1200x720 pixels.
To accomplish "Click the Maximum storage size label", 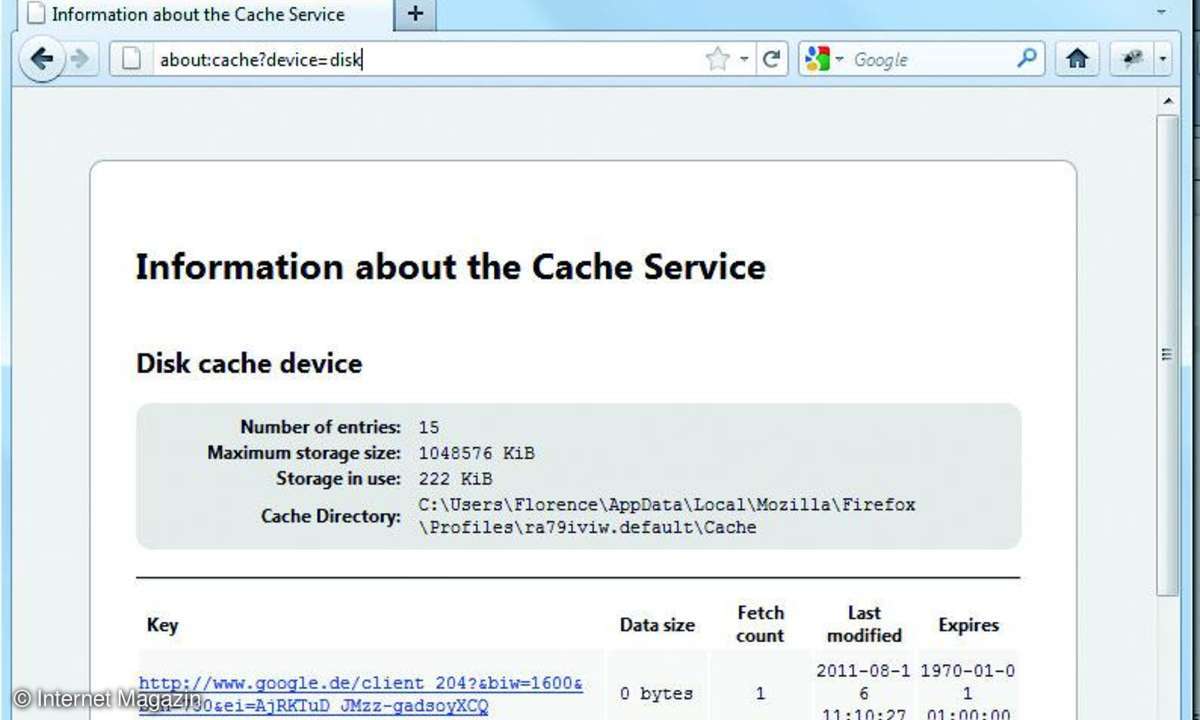I will point(304,453).
